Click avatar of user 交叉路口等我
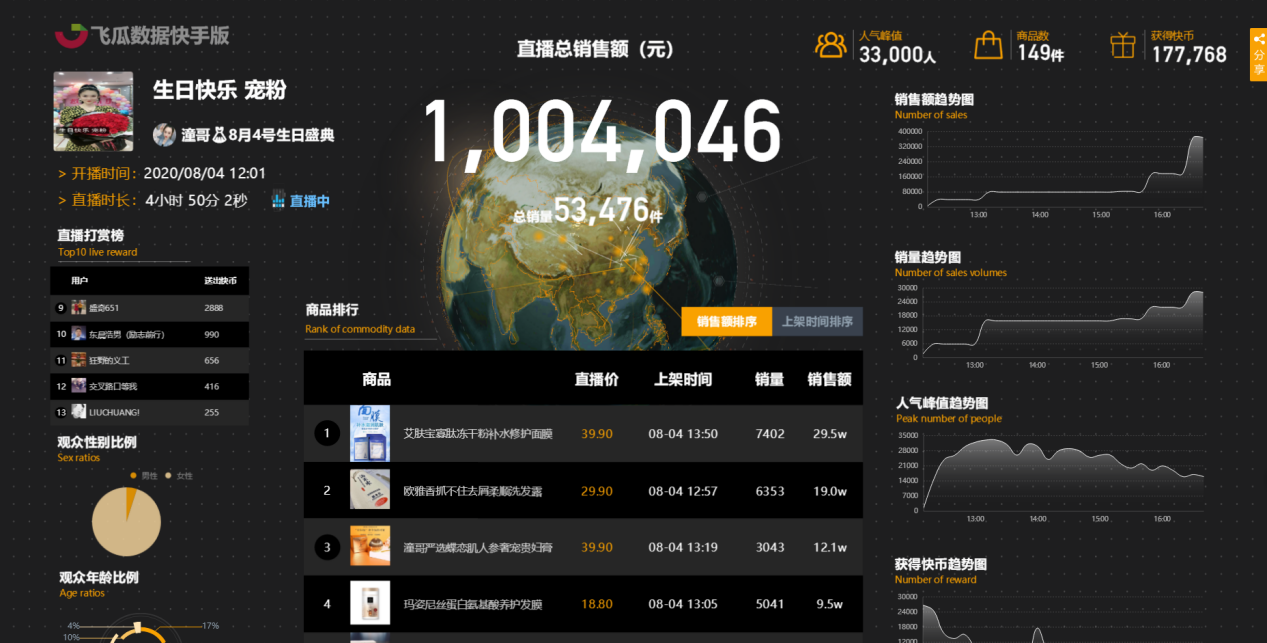 click(x=78, y=385)
